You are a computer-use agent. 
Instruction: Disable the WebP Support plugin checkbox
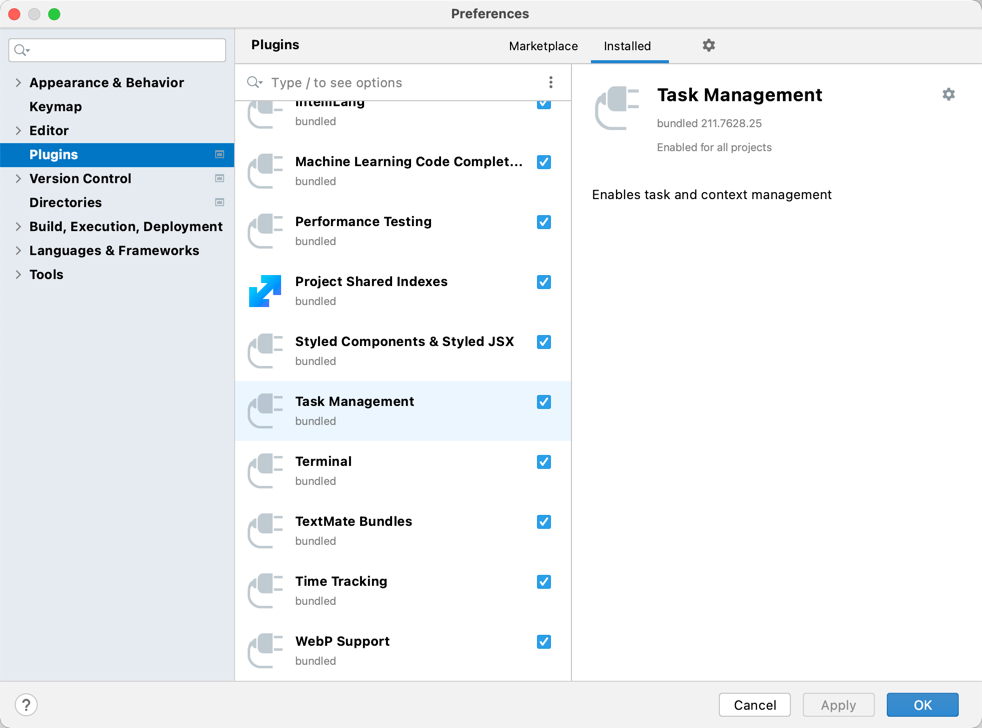[544, 642]
